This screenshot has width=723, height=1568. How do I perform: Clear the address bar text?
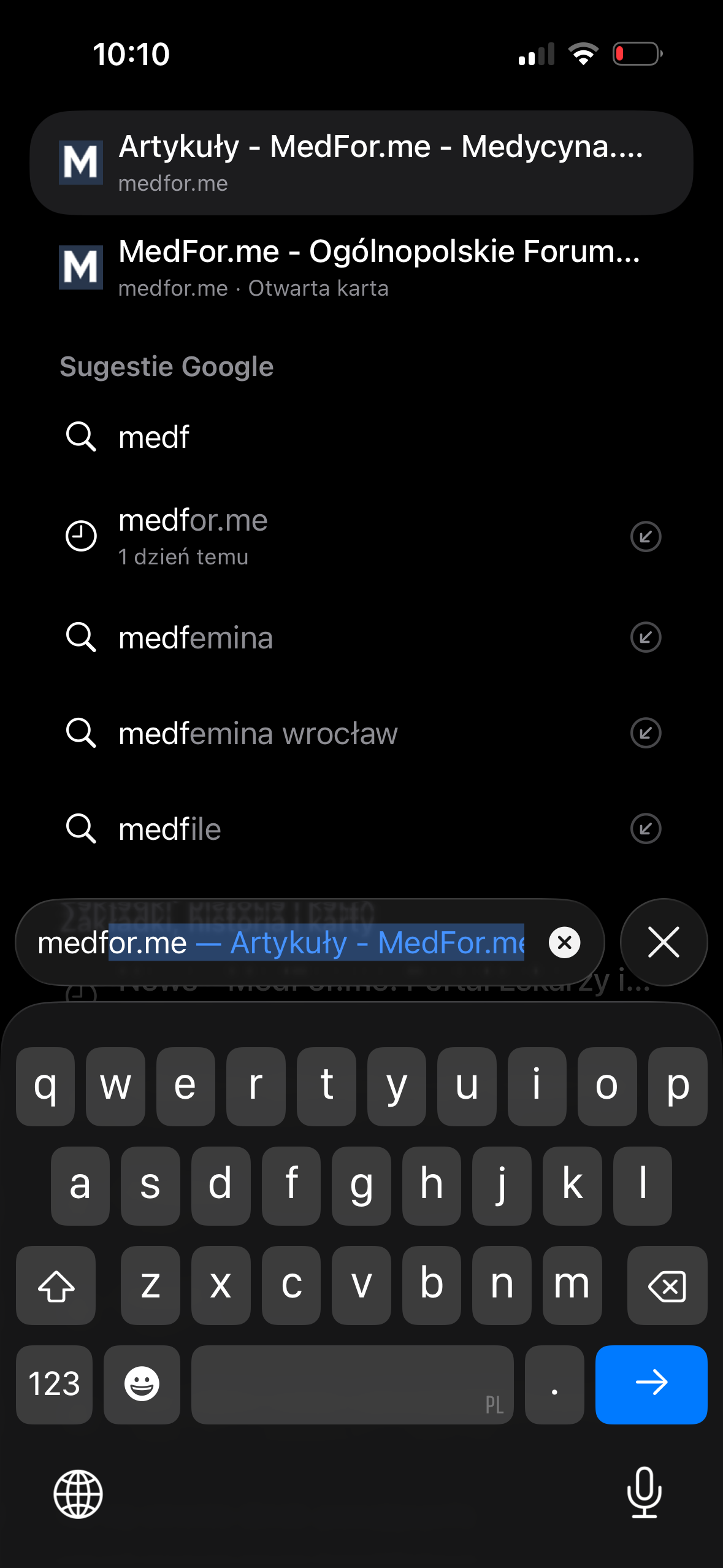564,942
